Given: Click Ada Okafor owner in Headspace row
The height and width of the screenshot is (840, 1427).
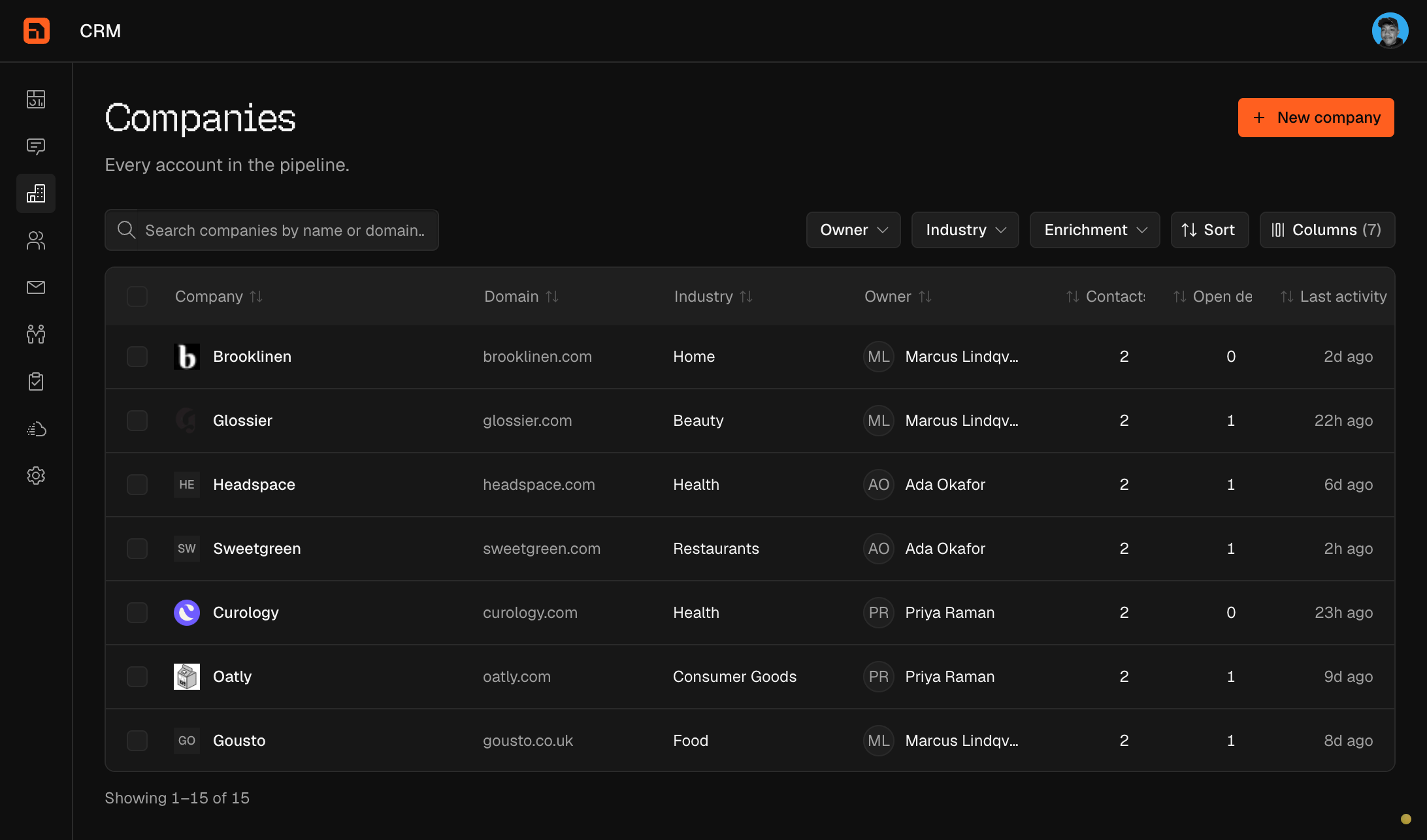Looking at the screenshot, I should click(x=925, y=485).
